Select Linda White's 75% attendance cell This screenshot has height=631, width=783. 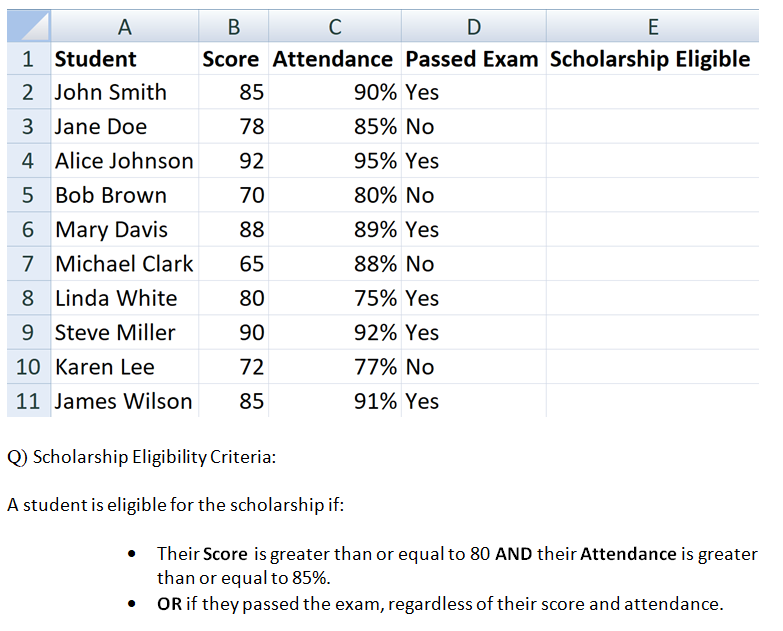coord(335,298)
